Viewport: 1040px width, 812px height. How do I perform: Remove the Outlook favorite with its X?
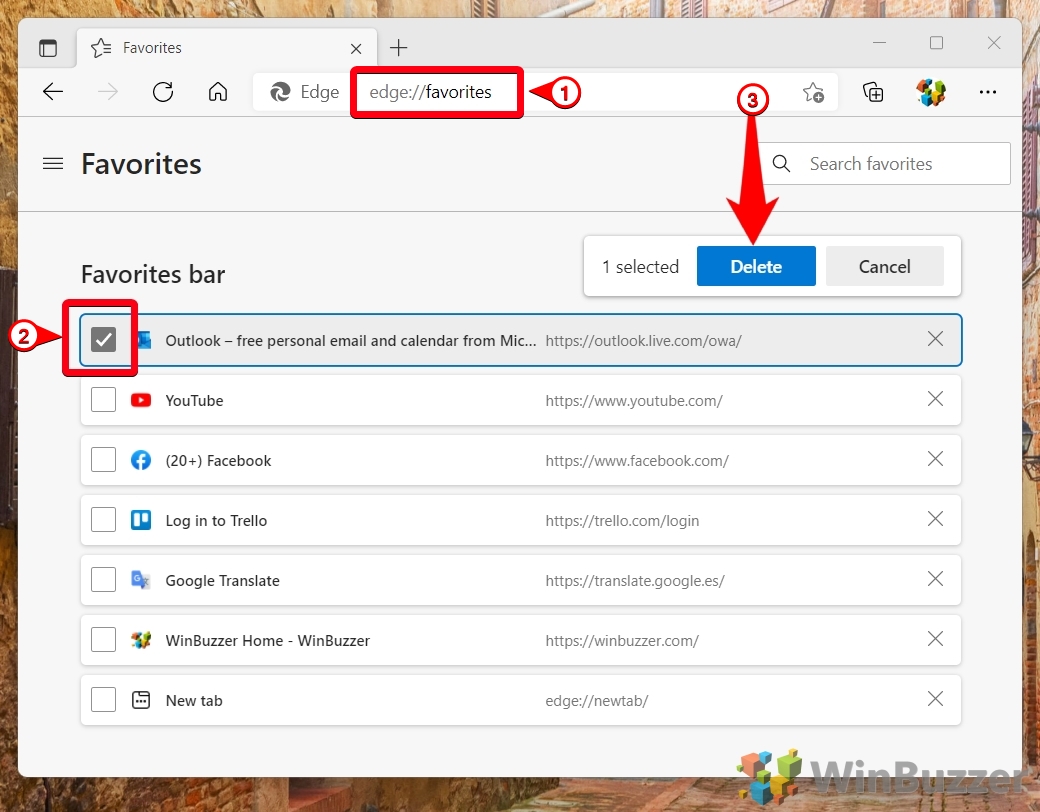(935, 339)
